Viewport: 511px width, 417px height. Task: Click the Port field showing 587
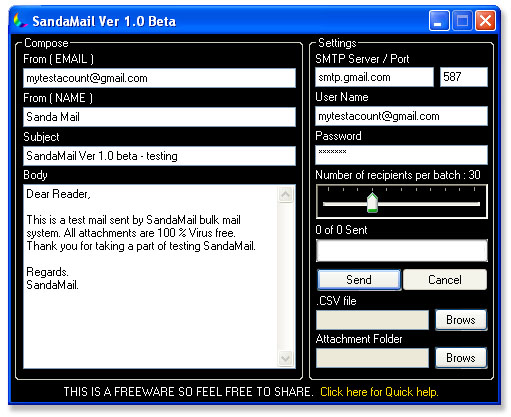[464, 77]
